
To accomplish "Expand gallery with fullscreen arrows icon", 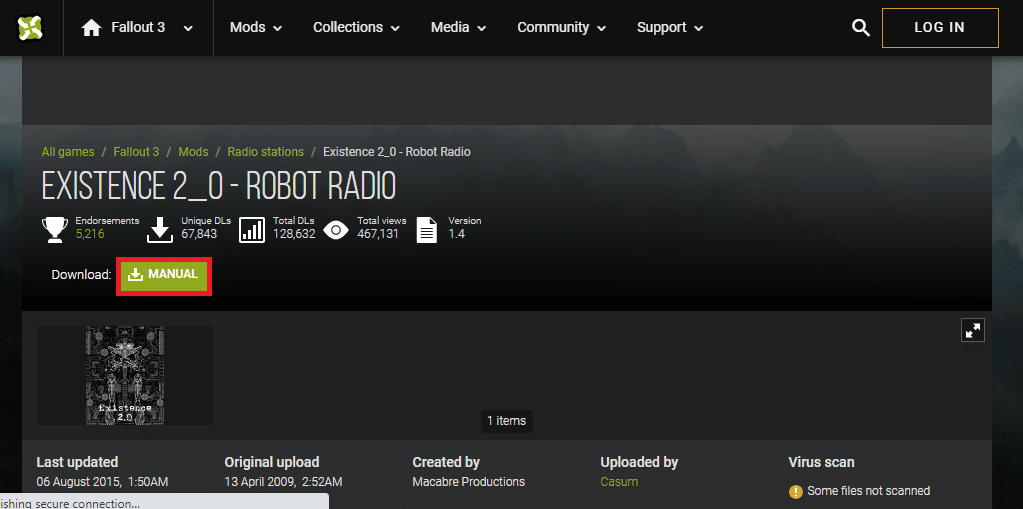I will click(x=973, y=330).
